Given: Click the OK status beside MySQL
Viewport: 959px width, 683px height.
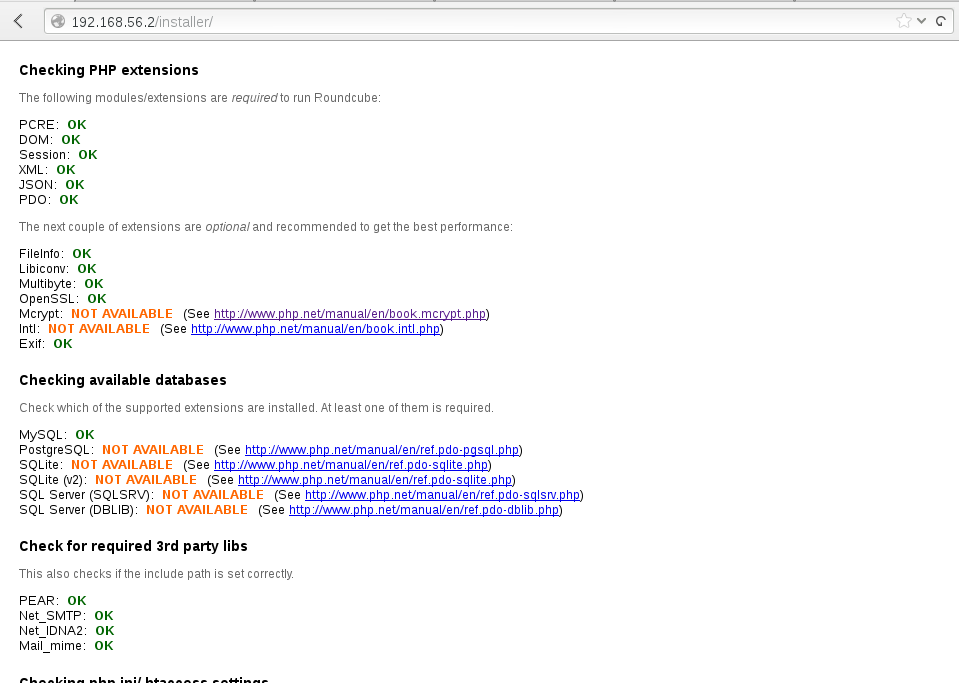Looking at the screenshot, I should pos(85,435).
